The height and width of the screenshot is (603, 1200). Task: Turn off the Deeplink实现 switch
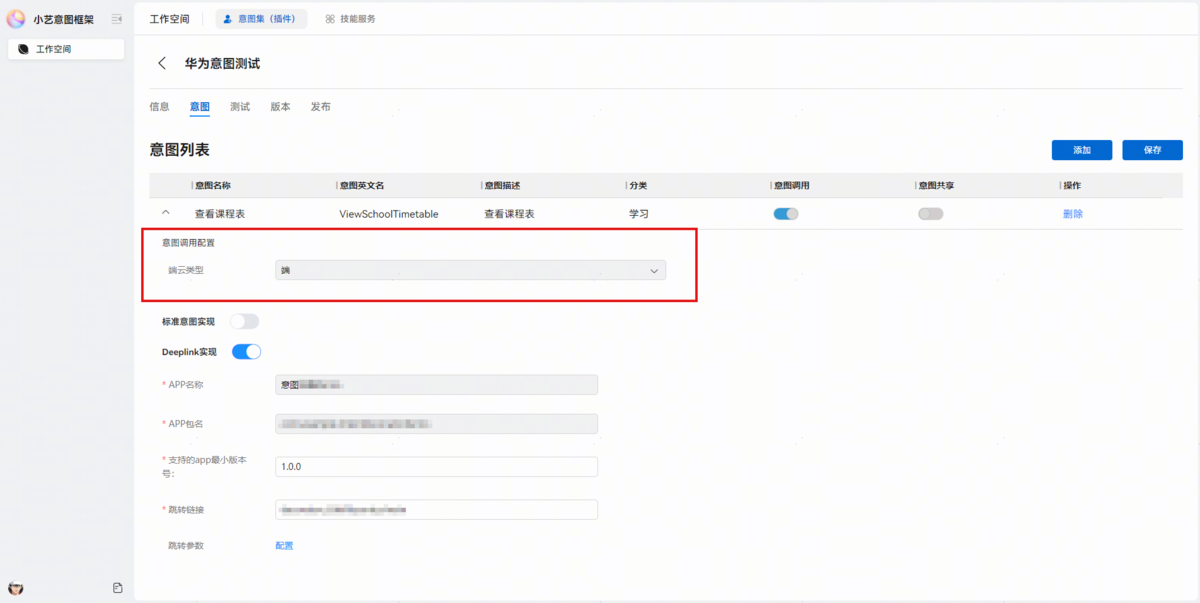pos(246,352)
